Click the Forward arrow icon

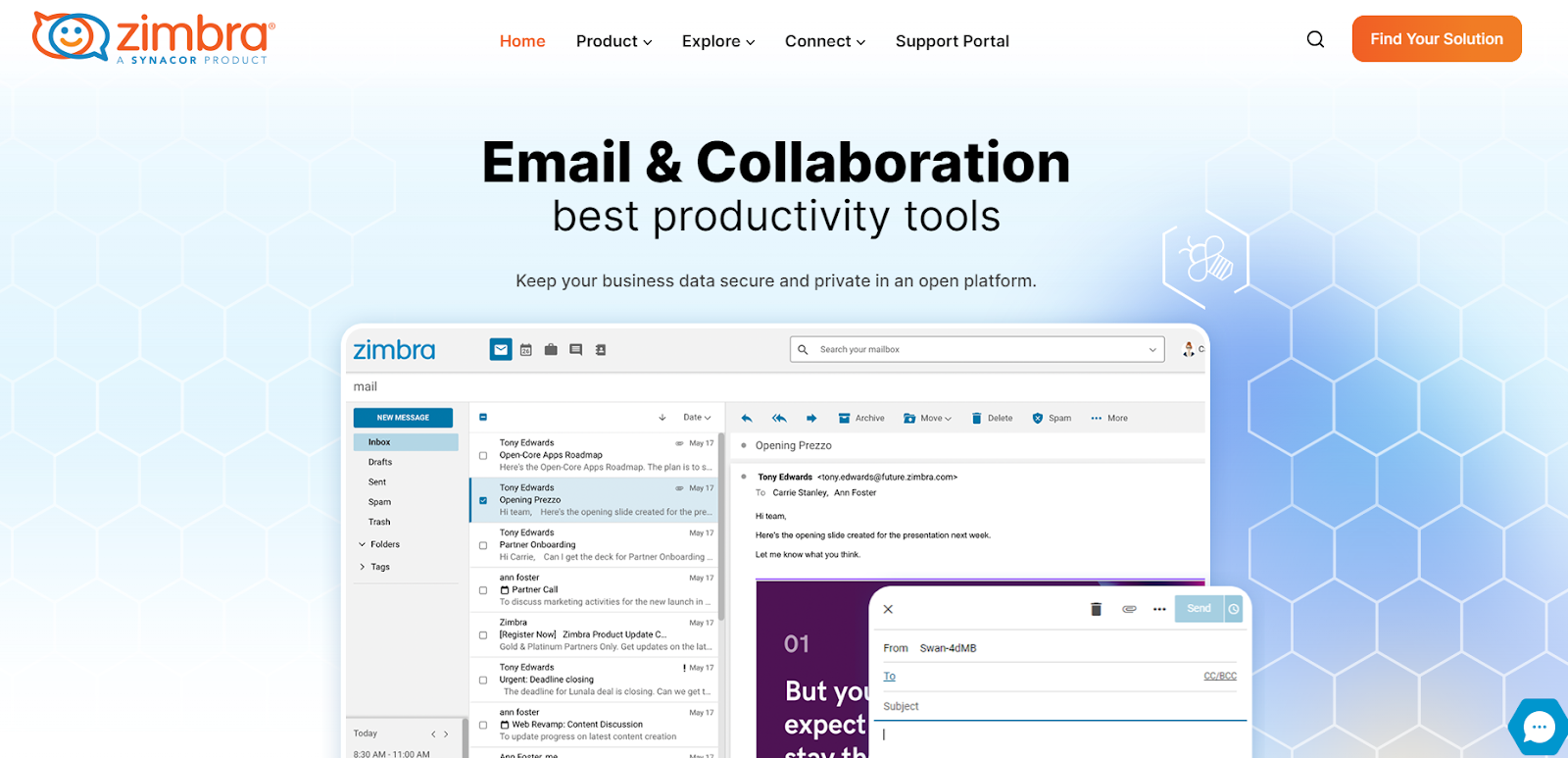pyautogui.click(x=811, y=418)
